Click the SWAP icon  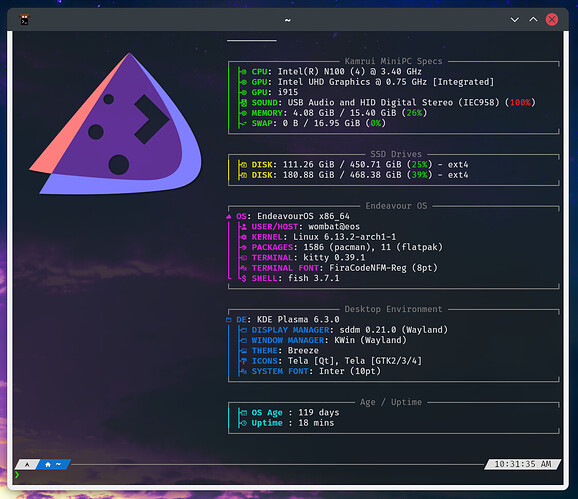pos(244,123)
